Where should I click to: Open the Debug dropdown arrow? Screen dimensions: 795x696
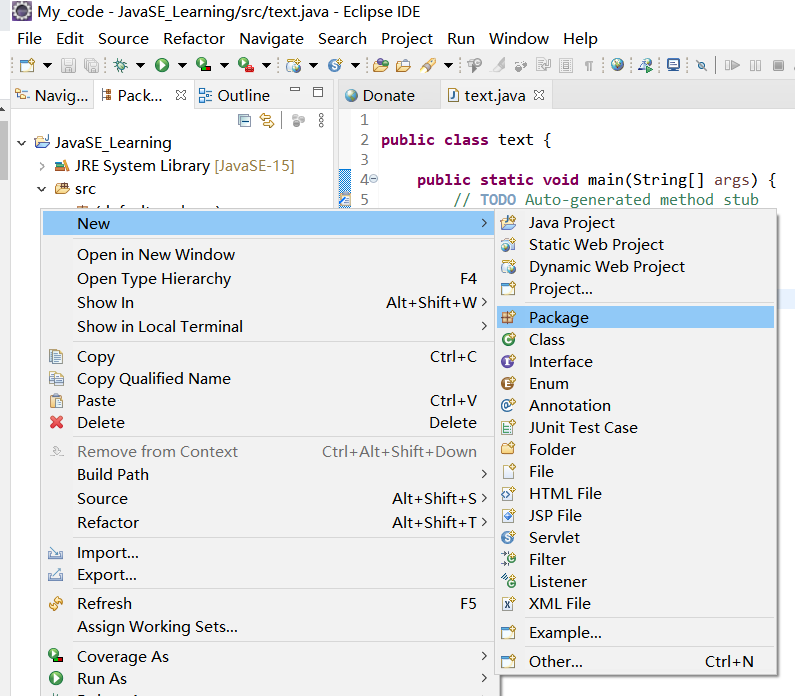tap(140, 65)
